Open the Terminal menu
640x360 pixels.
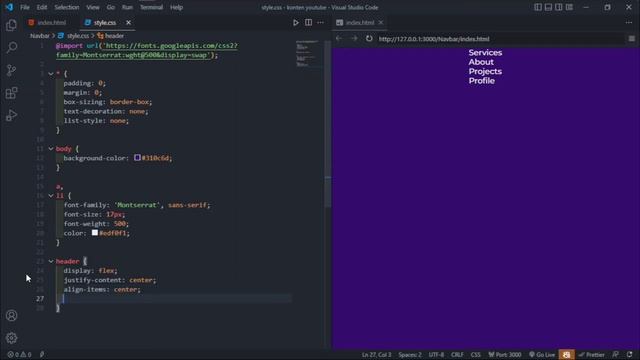(151, 7)
